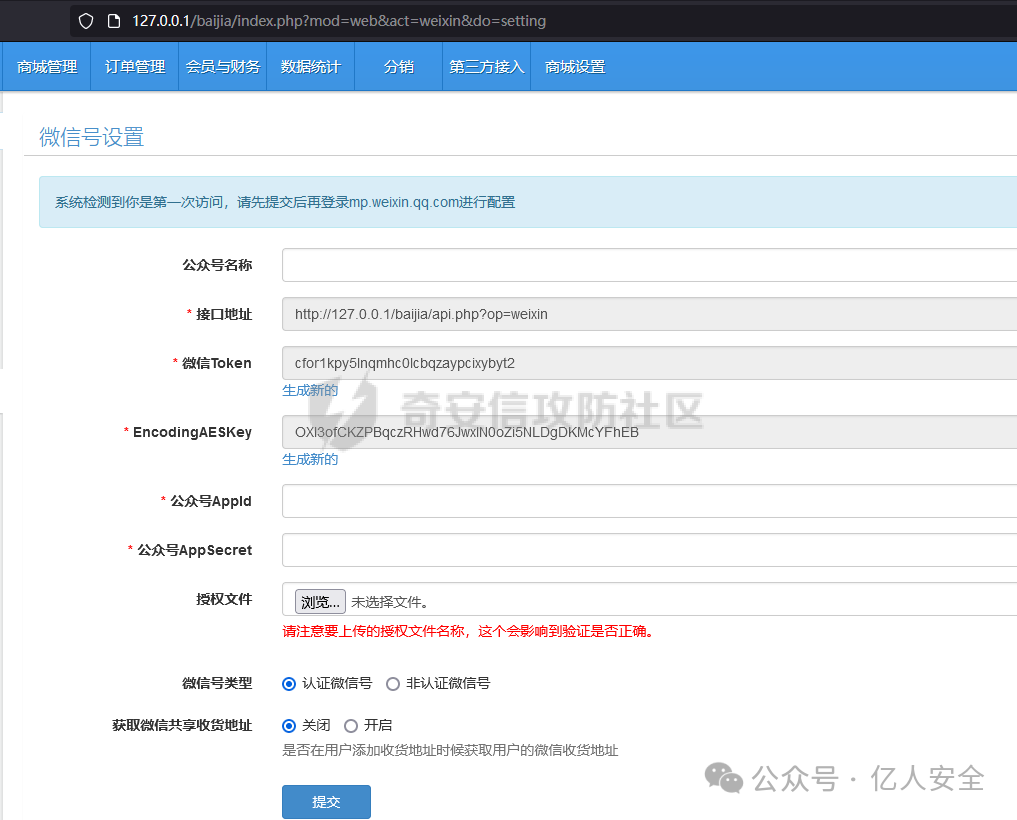Click 生成新的 link under EncodingAESKey
Viewport: 1017px width, 820px height.
click(310, 459)
